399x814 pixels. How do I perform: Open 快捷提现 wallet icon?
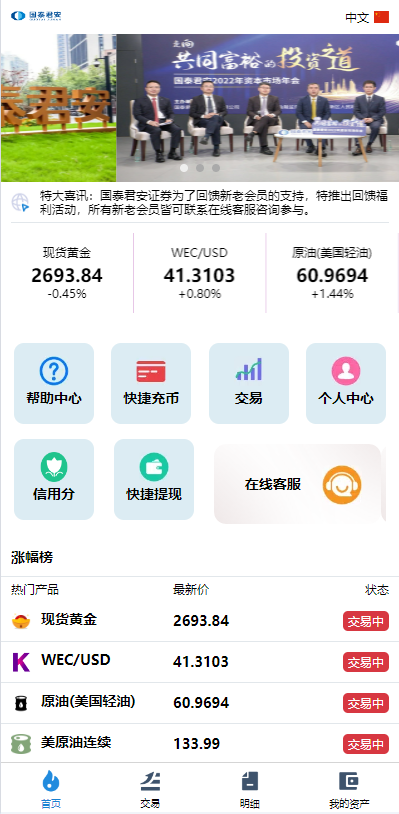[154, 467]
